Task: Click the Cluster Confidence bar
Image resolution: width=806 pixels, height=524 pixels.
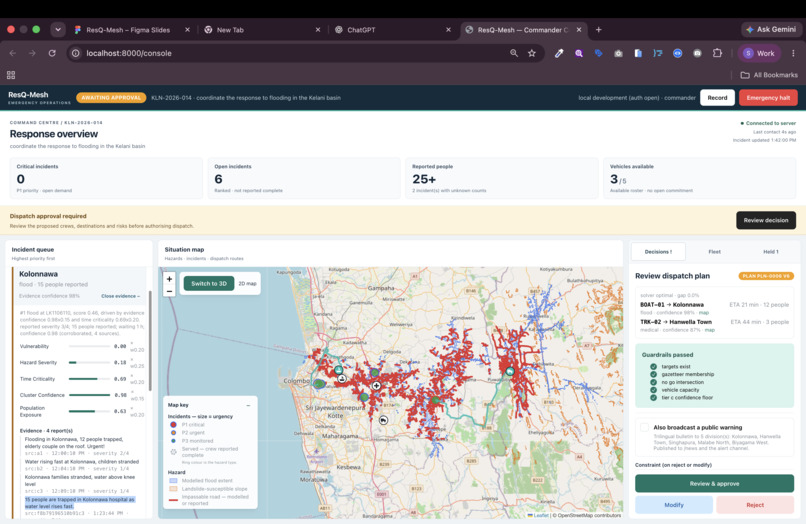Action: click(89, 395)
